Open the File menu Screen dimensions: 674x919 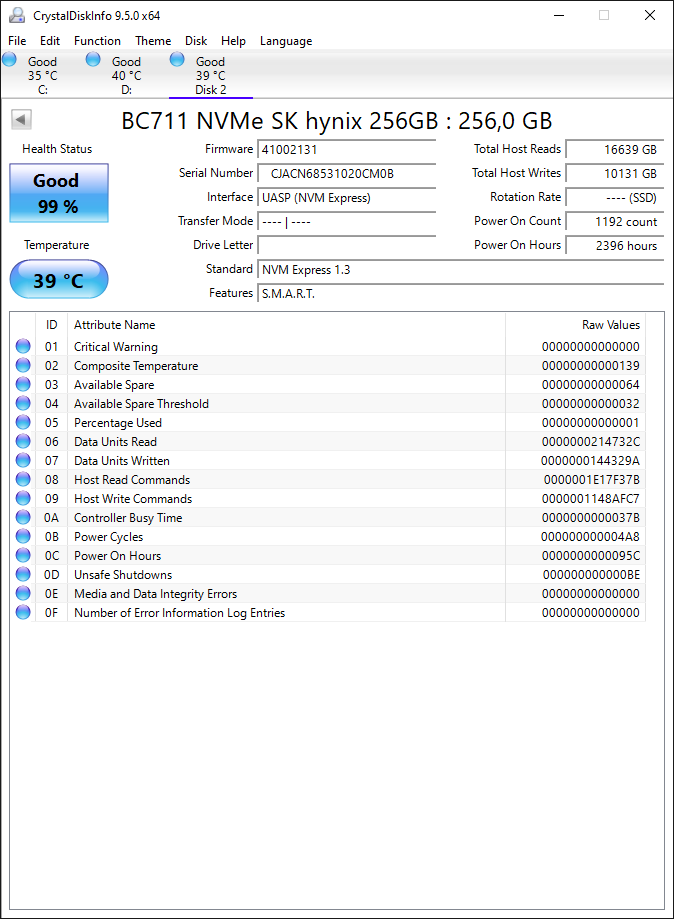click(17, 41)
